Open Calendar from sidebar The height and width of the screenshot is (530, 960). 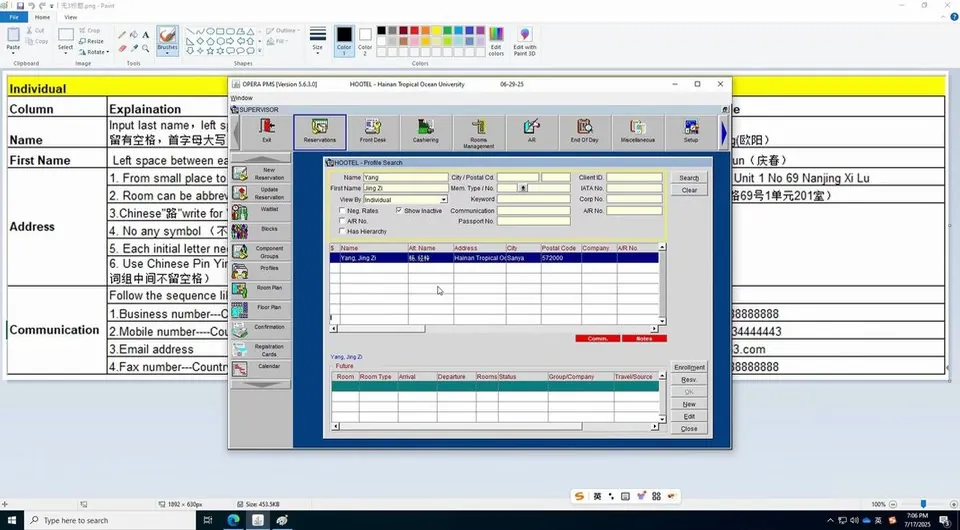[261, 370]
